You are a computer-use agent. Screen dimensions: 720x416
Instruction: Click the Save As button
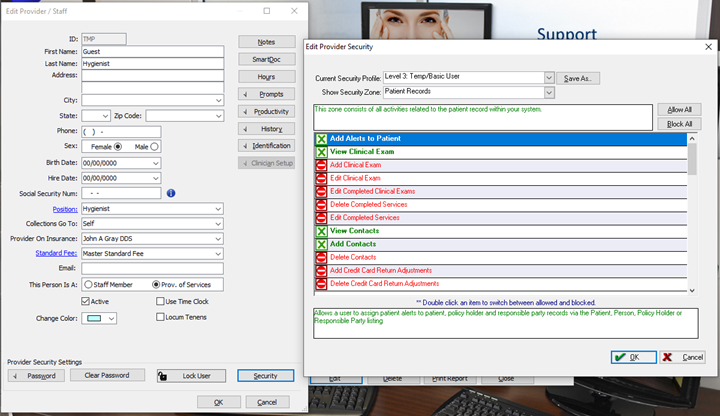click(x=578, y=79)
